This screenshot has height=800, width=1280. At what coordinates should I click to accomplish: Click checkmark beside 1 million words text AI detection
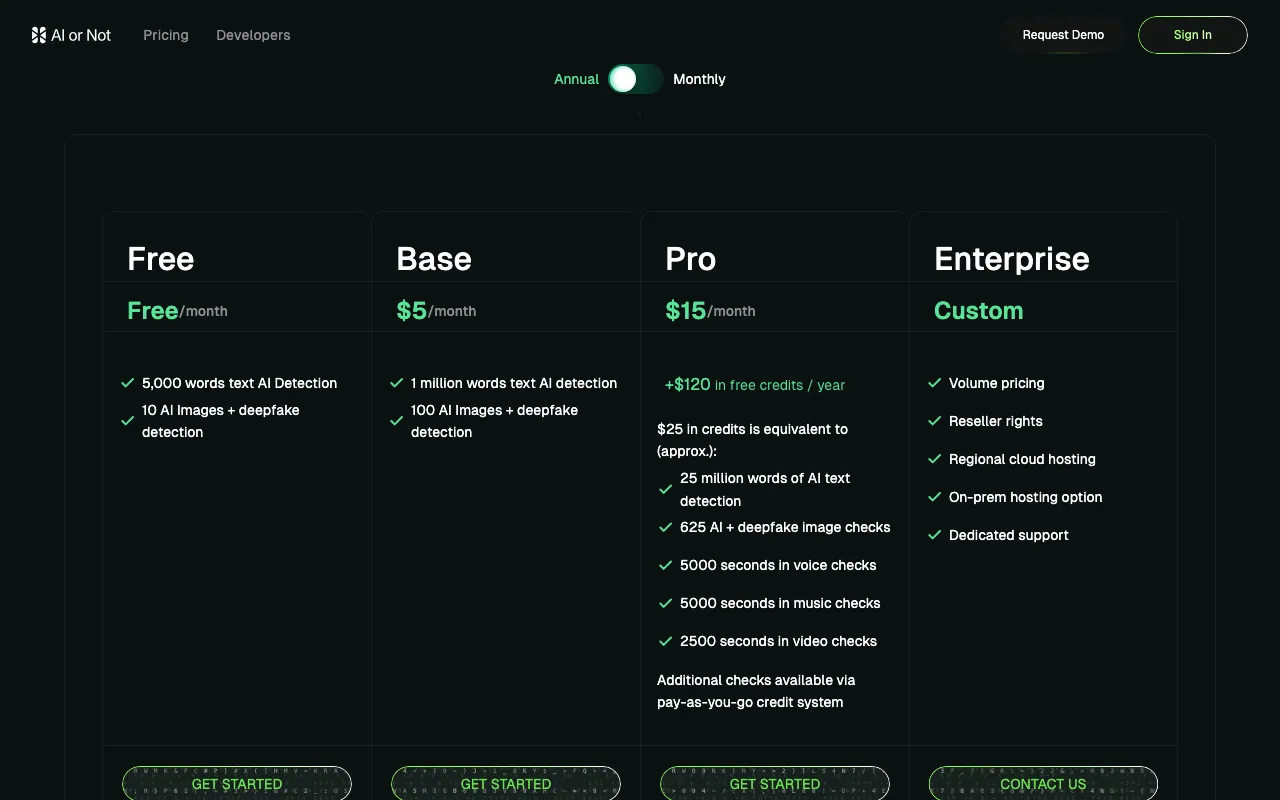pyautogui.click(x=397, y=383)
